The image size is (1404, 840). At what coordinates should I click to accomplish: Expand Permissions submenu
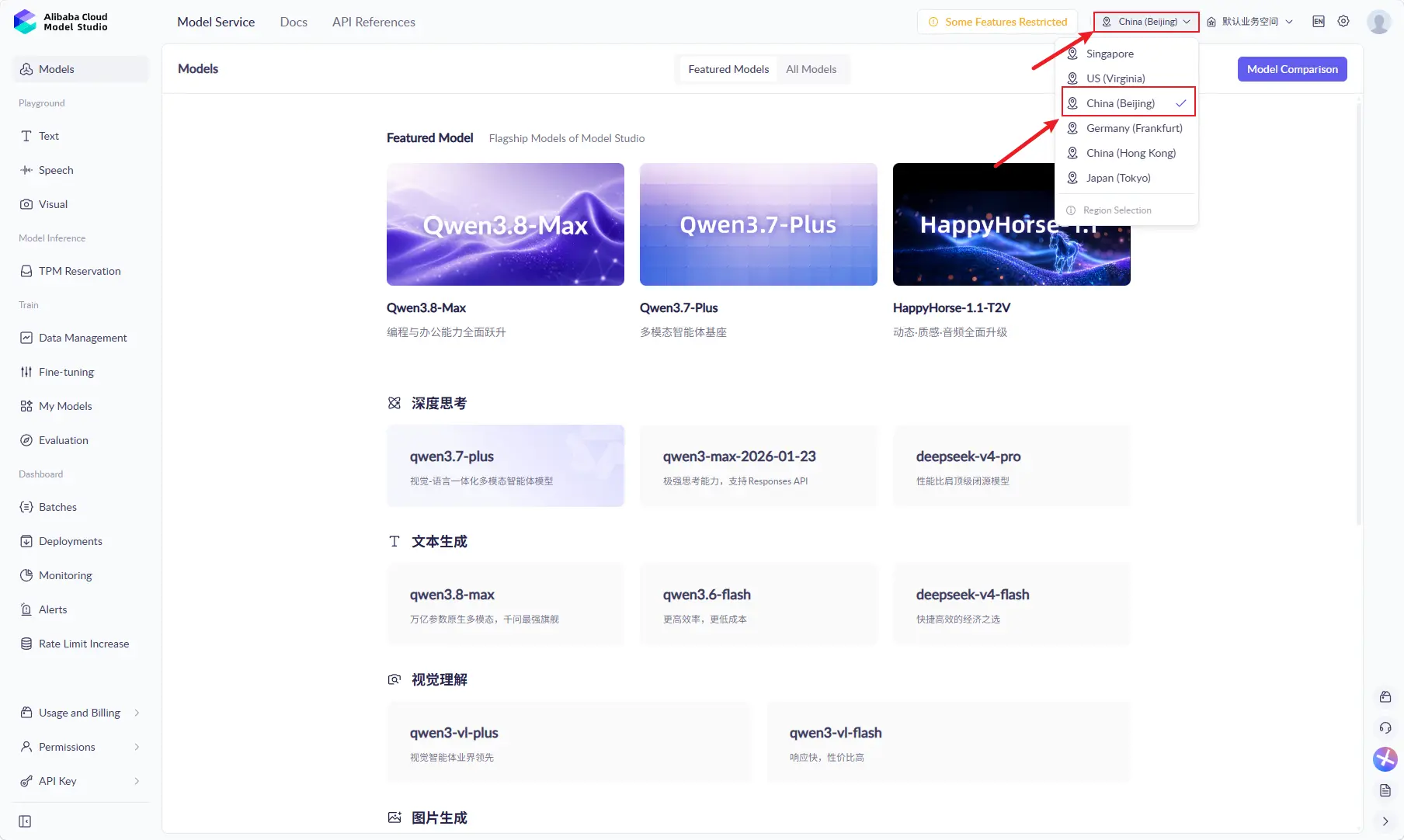pyautogui.click(x=81, y=747)
